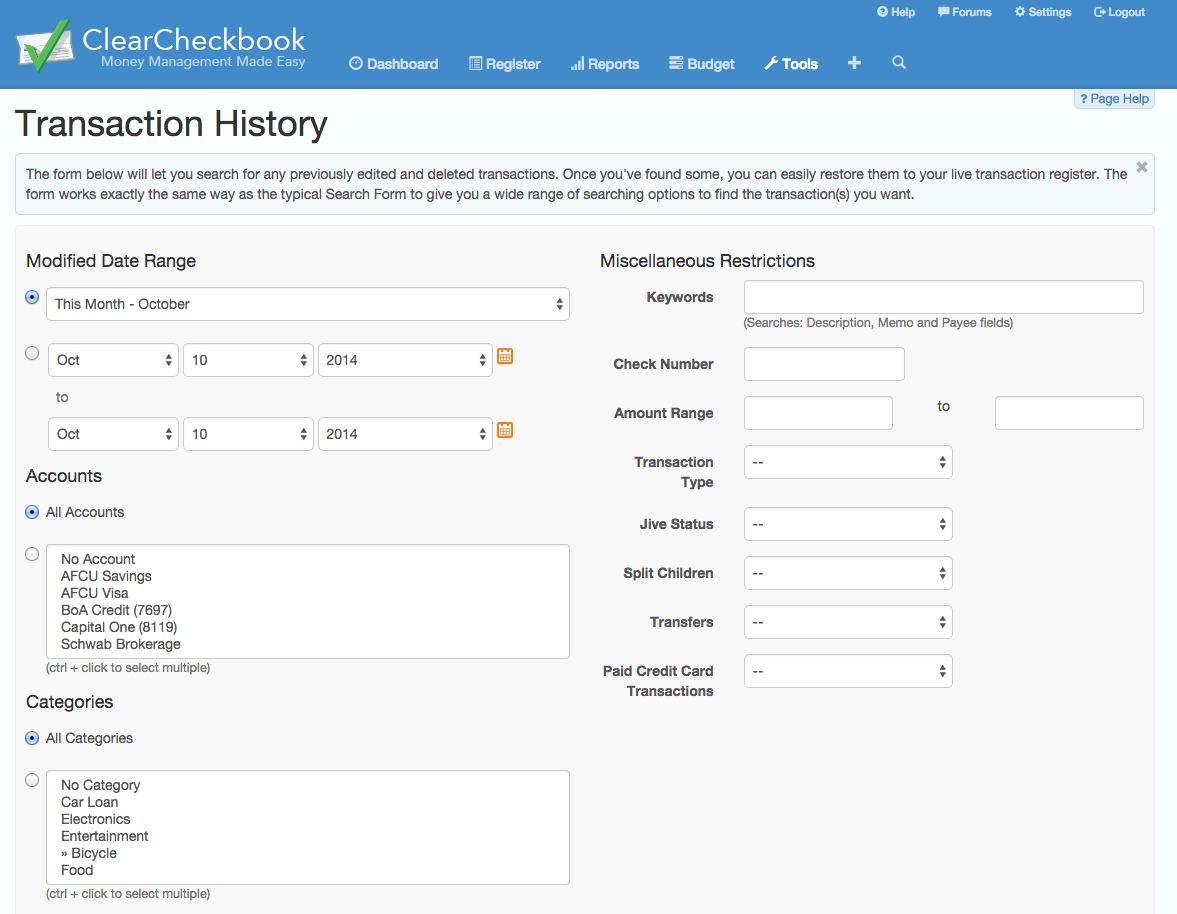The image size is (1177, 914).
Task: Open the Reports menu
Action: point(604,64)
